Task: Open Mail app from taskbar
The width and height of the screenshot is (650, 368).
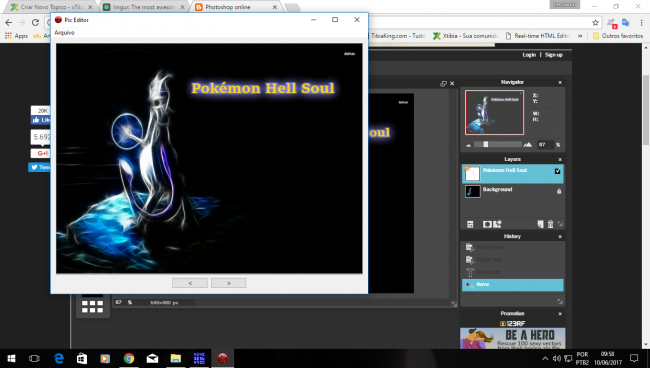Action: pyautogui.click(x=152, y=358)
